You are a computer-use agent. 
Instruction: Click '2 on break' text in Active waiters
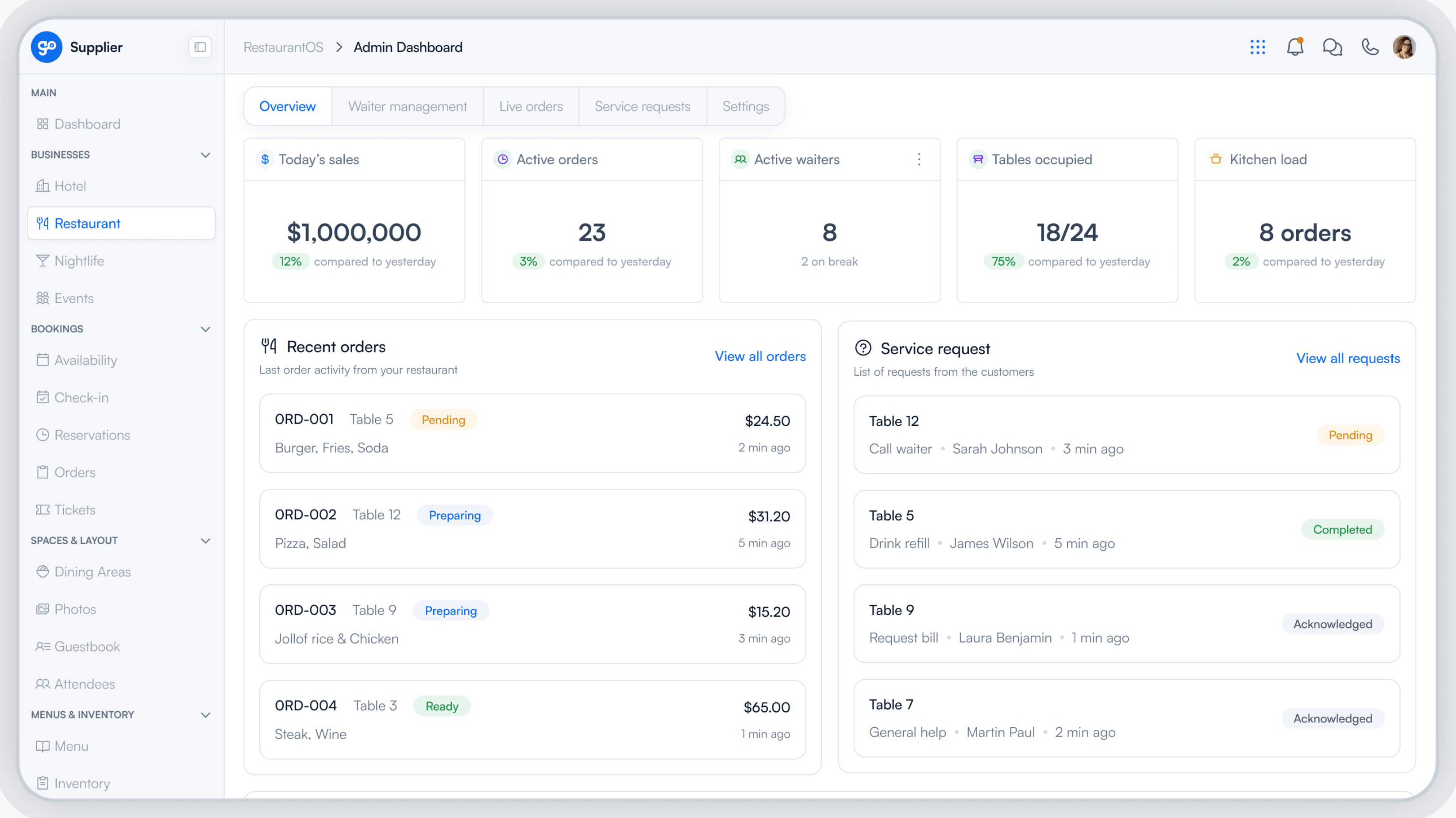(x=829, y=261)
